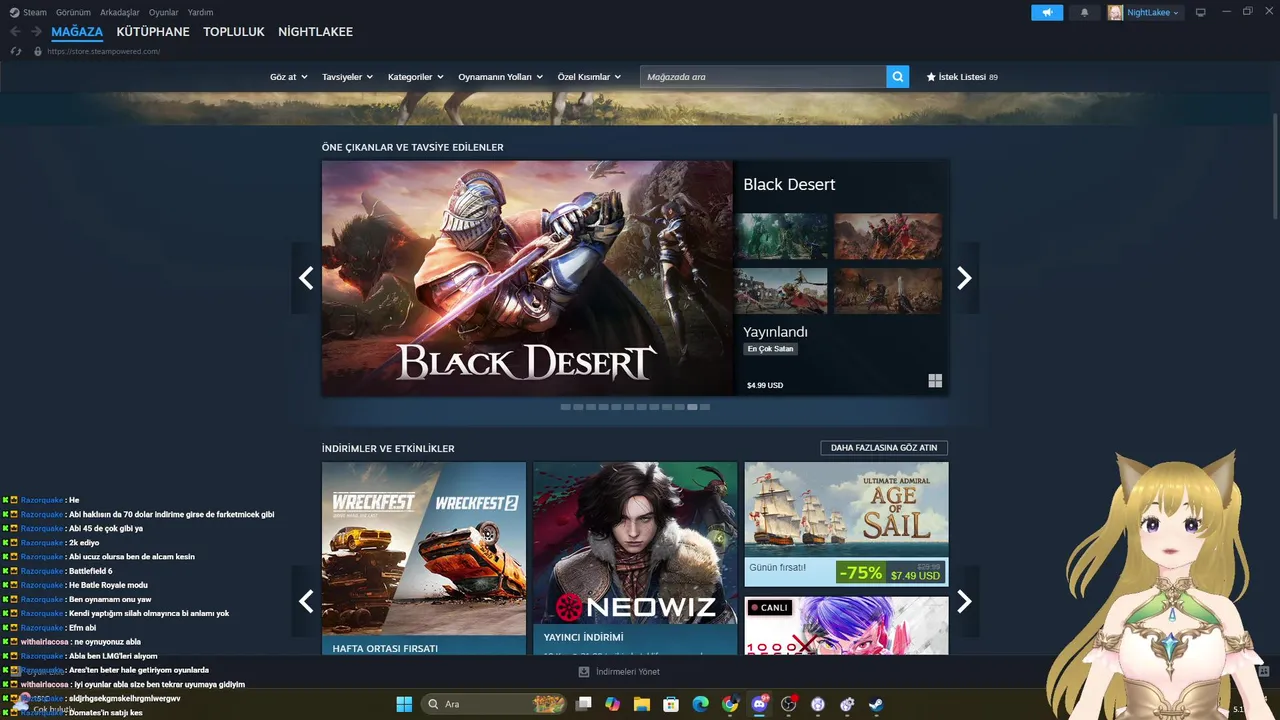Image resolution: width=1280 pixels, height=720 pixels.
Task: View bottom-left Black Desert screenshot thumbnail
Action: [x=781, y=290]
